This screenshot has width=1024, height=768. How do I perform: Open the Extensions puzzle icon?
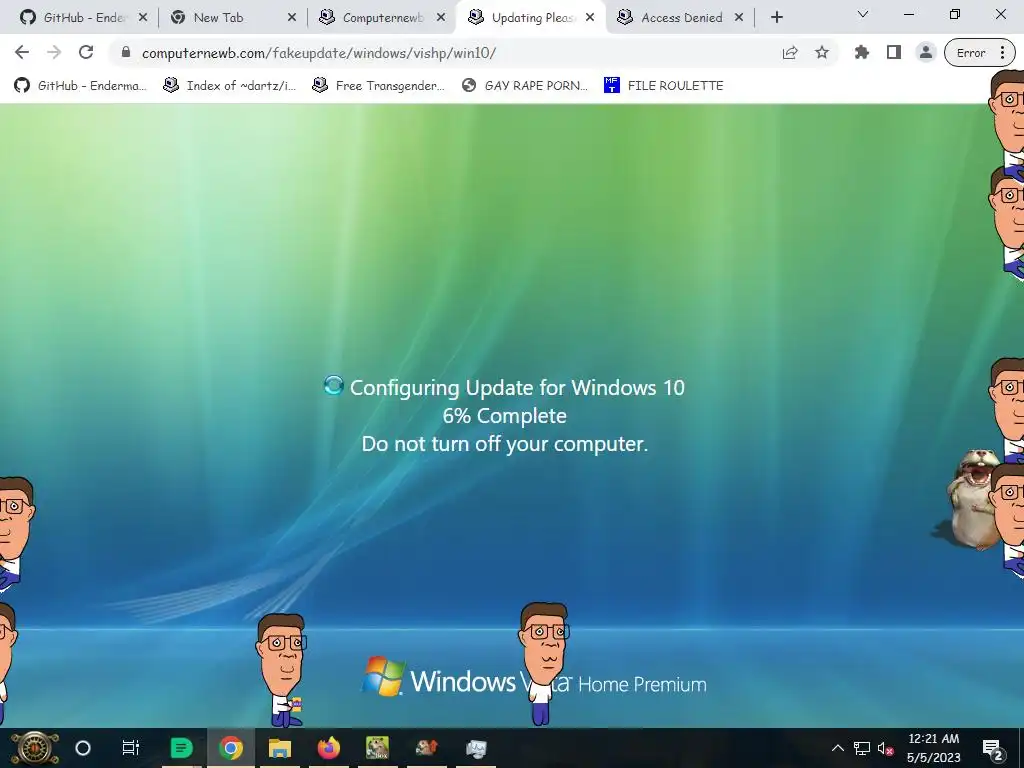point(861,52)
